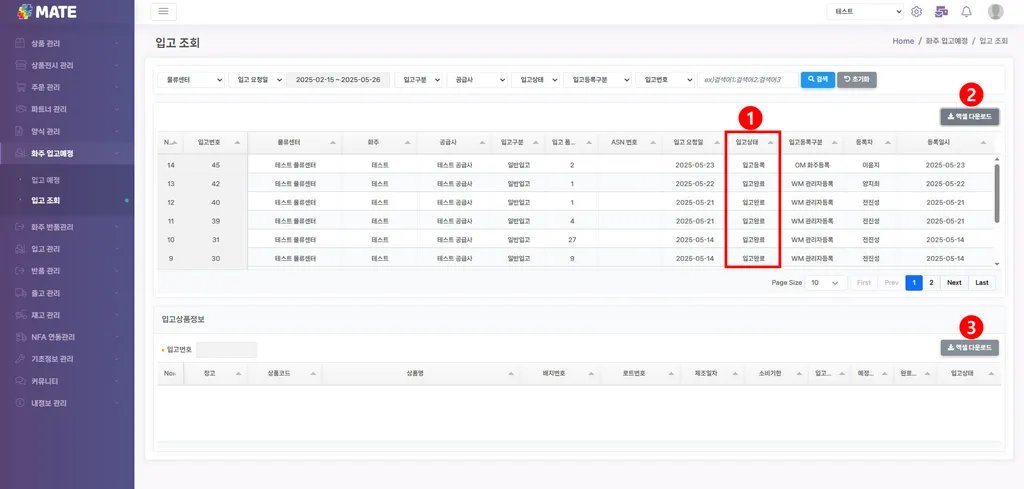Sort by the 등록일시 column arrow

point(984,142)
